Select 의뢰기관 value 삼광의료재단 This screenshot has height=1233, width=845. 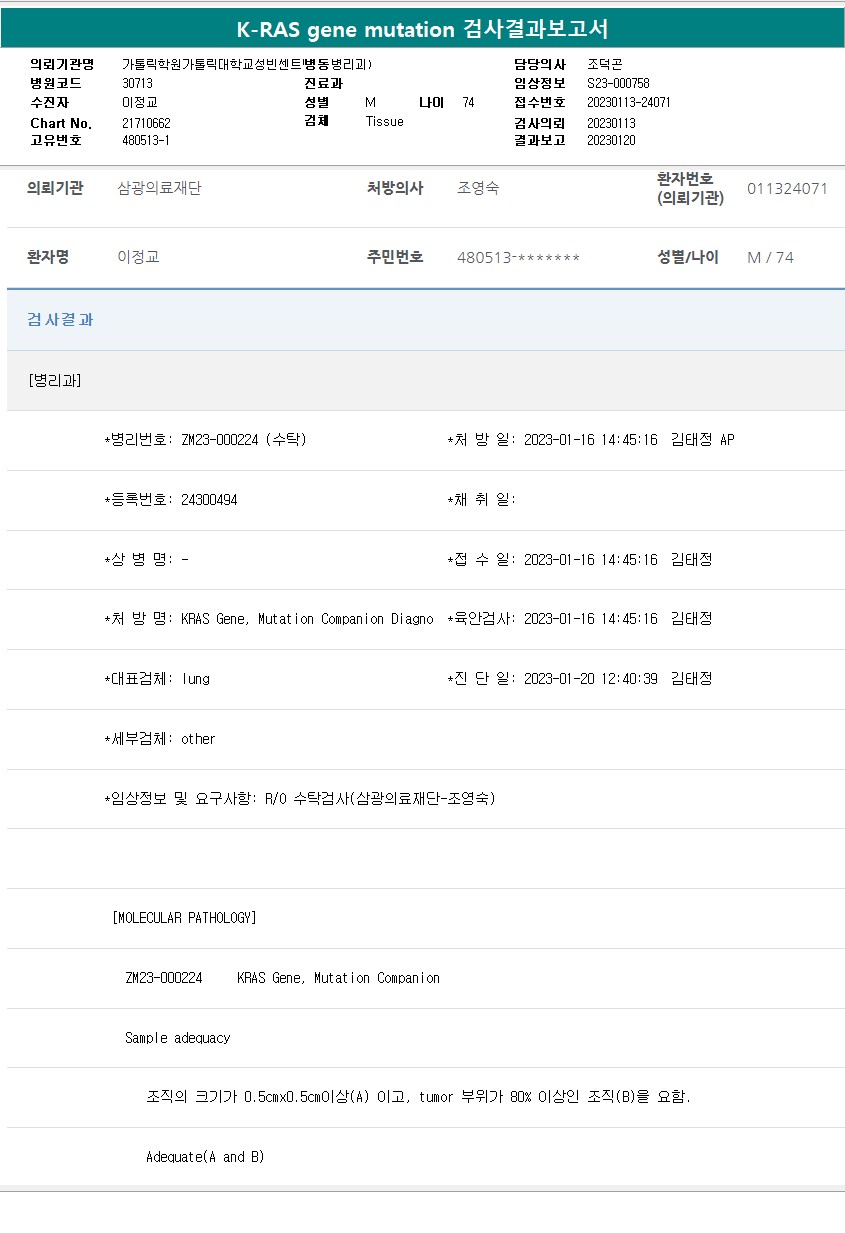[159, 188]
